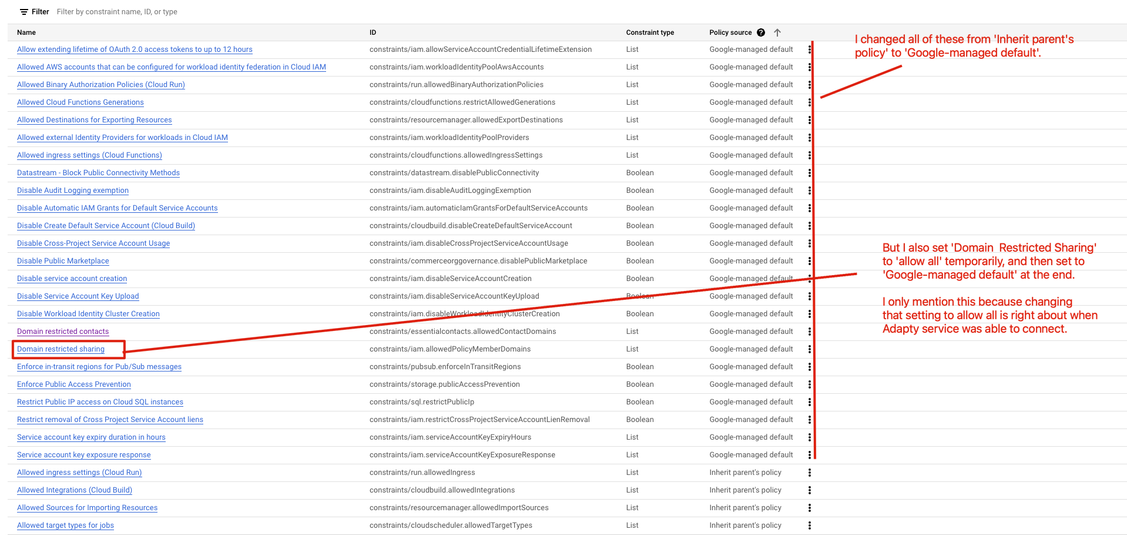Open Enforce in-transit regions for Pub/Sub link

(99, 366)
